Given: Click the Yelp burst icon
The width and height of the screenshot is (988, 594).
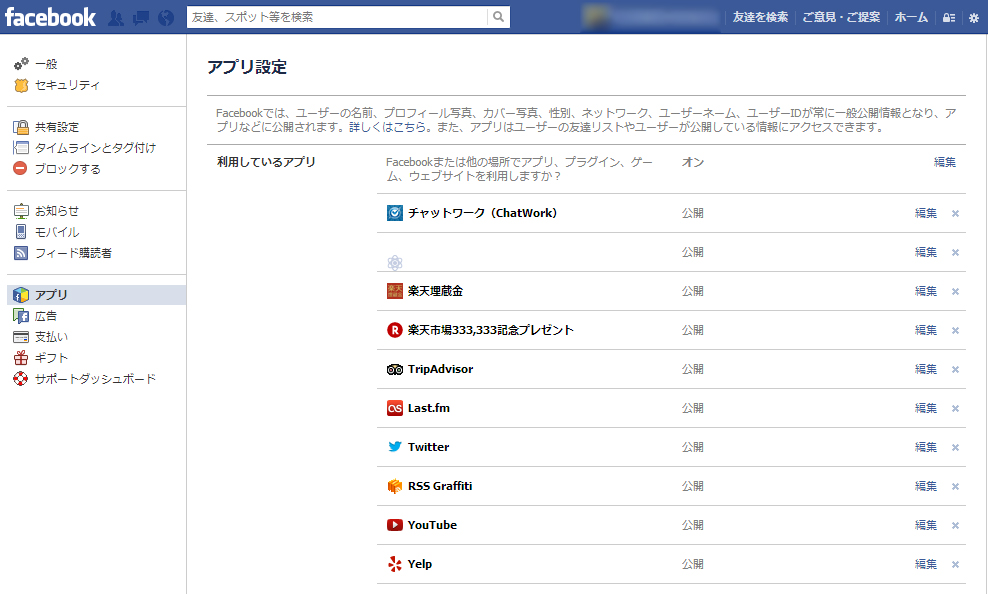Looking at the screenshot, I should click(394, 564).
